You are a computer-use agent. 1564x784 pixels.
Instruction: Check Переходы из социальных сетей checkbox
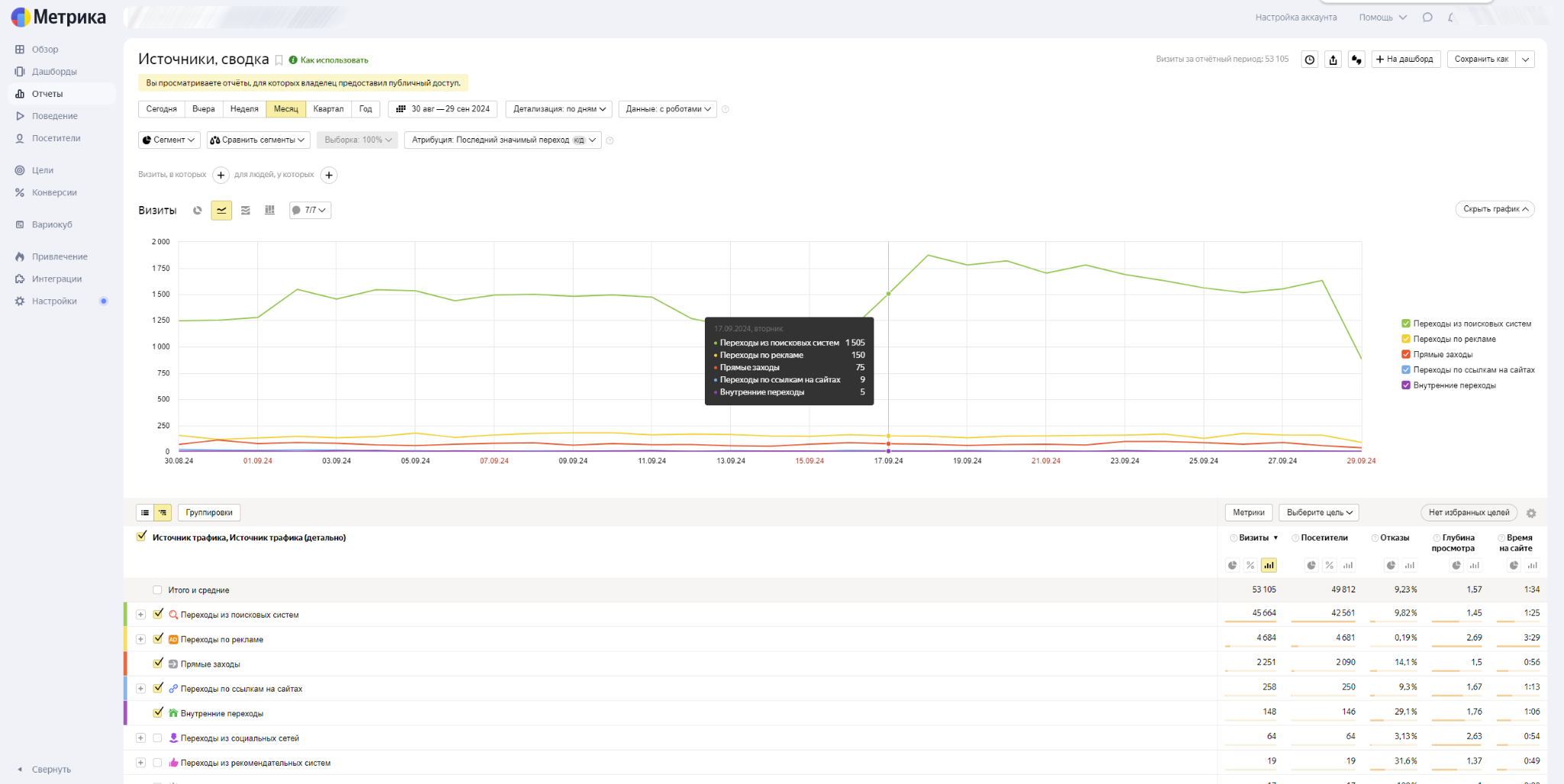tap(157, 738)
